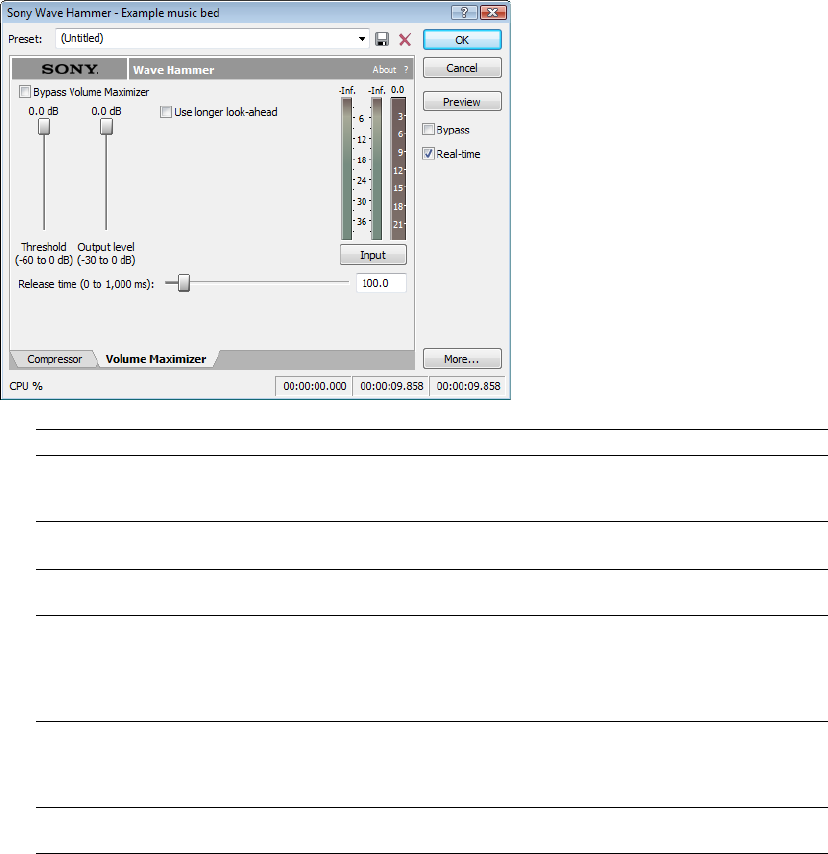The image size is (828, 854).
Task: Toggle the Bypass checkbox
Action: tap(429, 130)
